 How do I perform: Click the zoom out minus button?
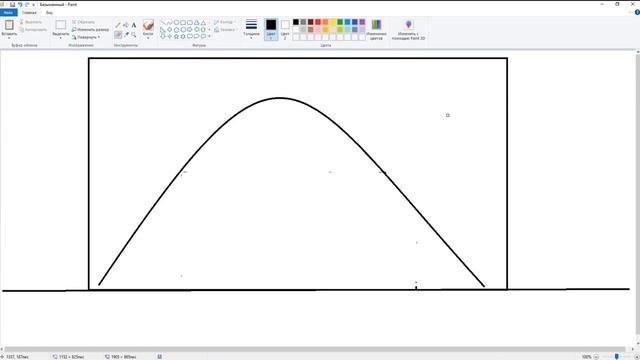click(596, 357)
